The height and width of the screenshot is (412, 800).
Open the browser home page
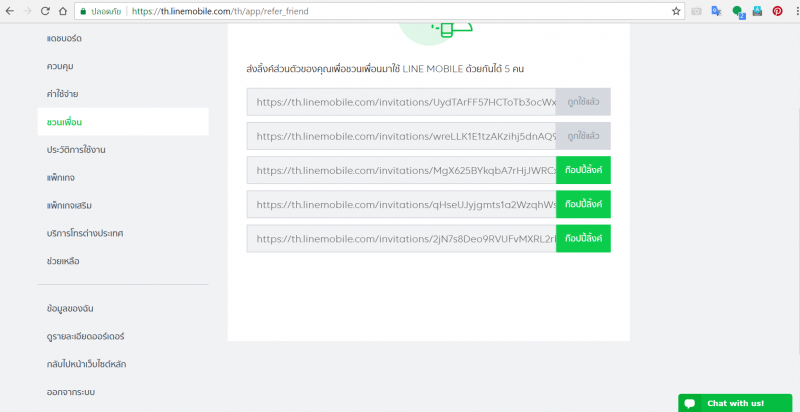click(x=63, y=11)
